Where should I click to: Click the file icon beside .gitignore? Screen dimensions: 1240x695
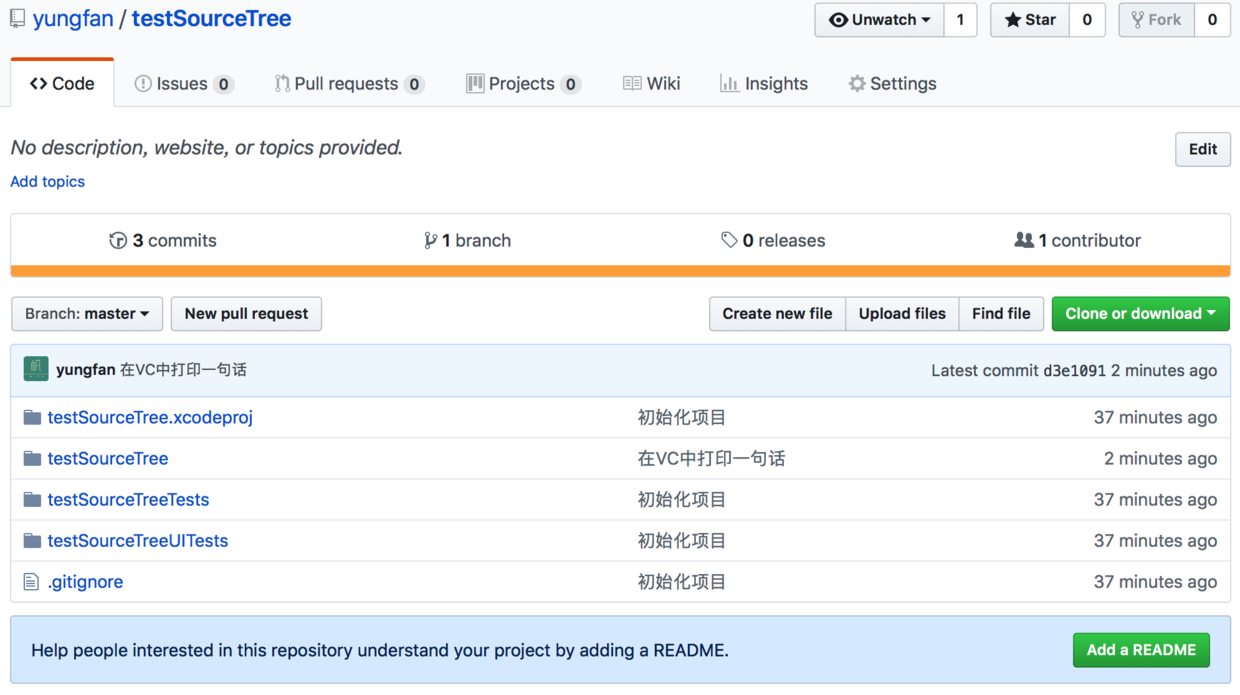[31, 581]
